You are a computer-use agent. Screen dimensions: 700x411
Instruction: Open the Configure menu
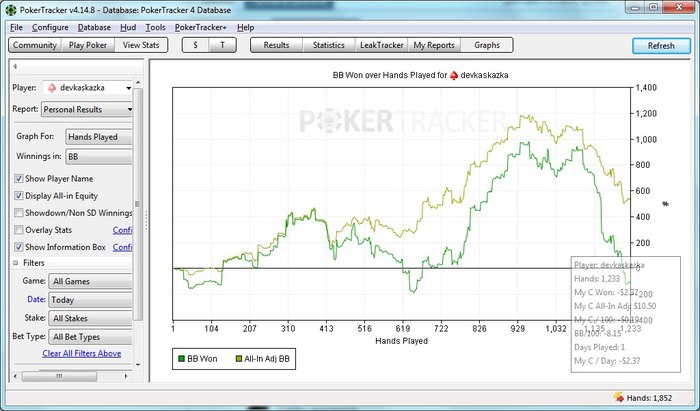tap(50, 27)
